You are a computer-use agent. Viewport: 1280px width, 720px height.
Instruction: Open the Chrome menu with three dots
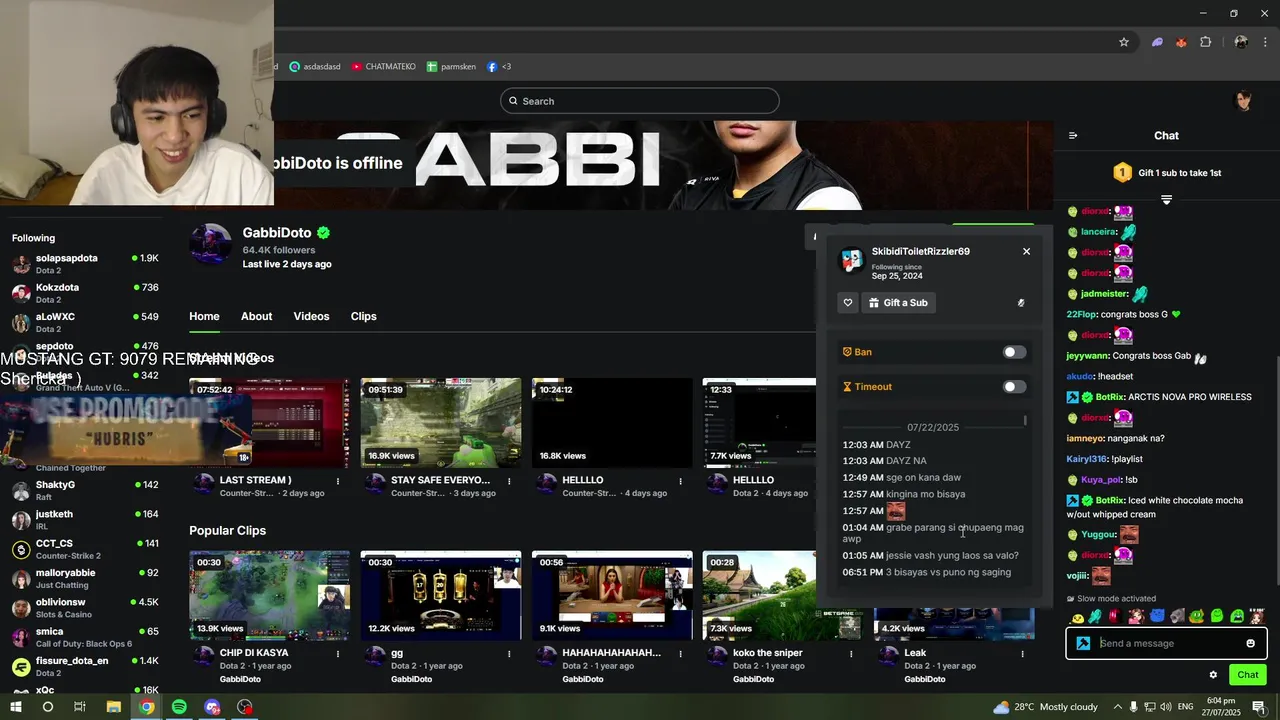pos(1267,42)
